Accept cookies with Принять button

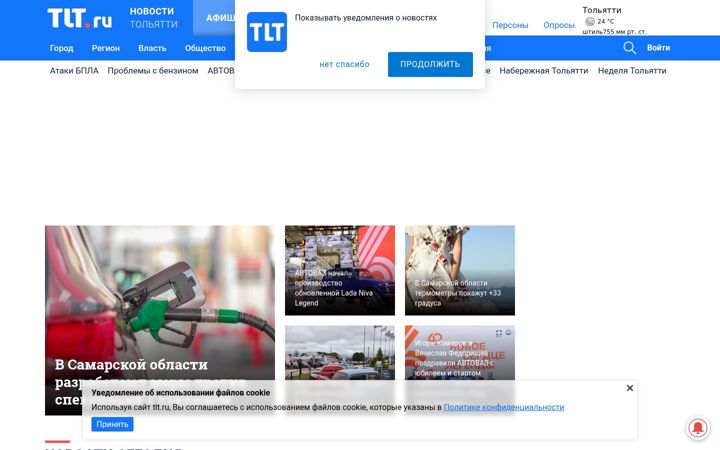tap(112, 424)
